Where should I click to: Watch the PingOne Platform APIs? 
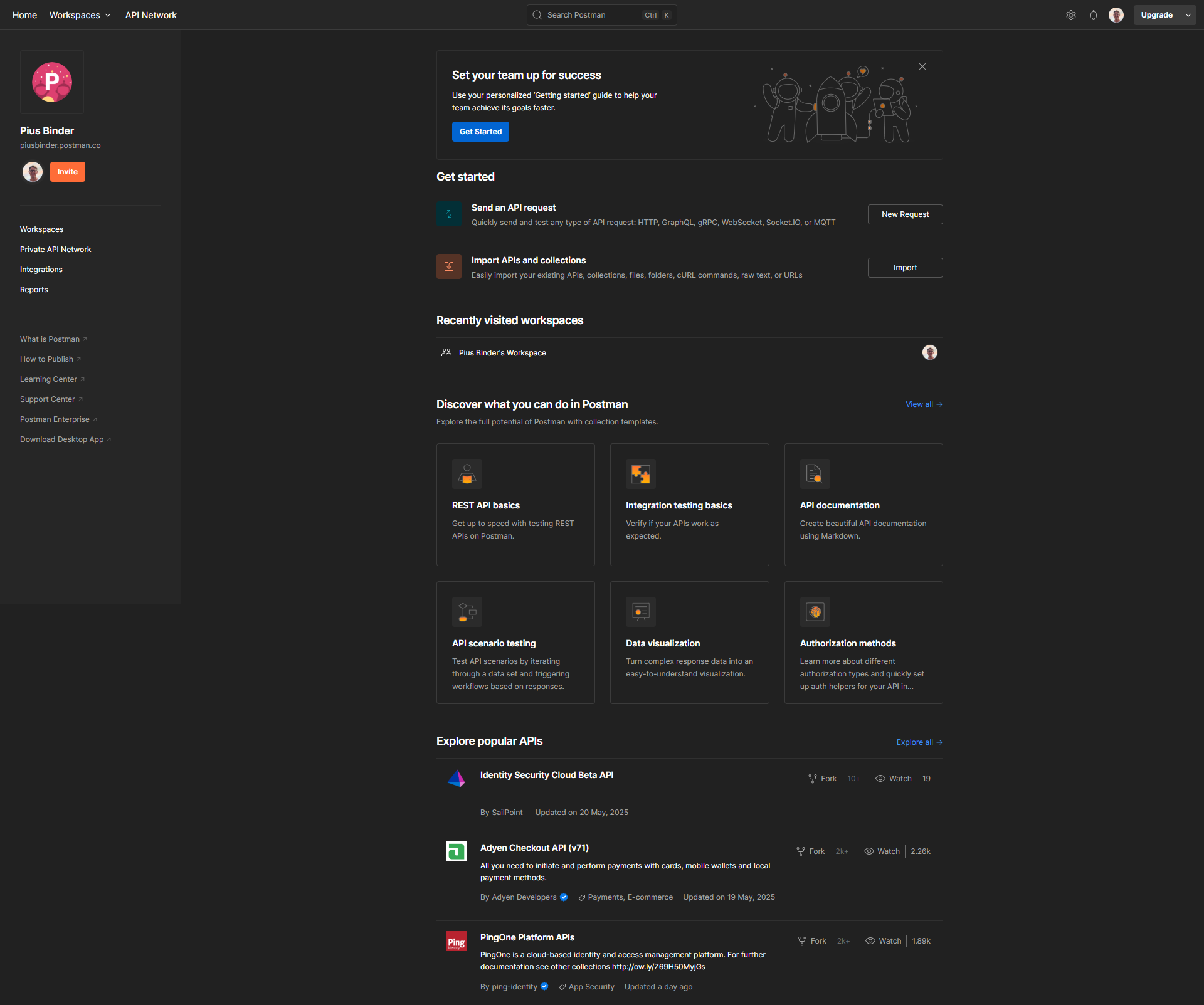coord(884,941)
